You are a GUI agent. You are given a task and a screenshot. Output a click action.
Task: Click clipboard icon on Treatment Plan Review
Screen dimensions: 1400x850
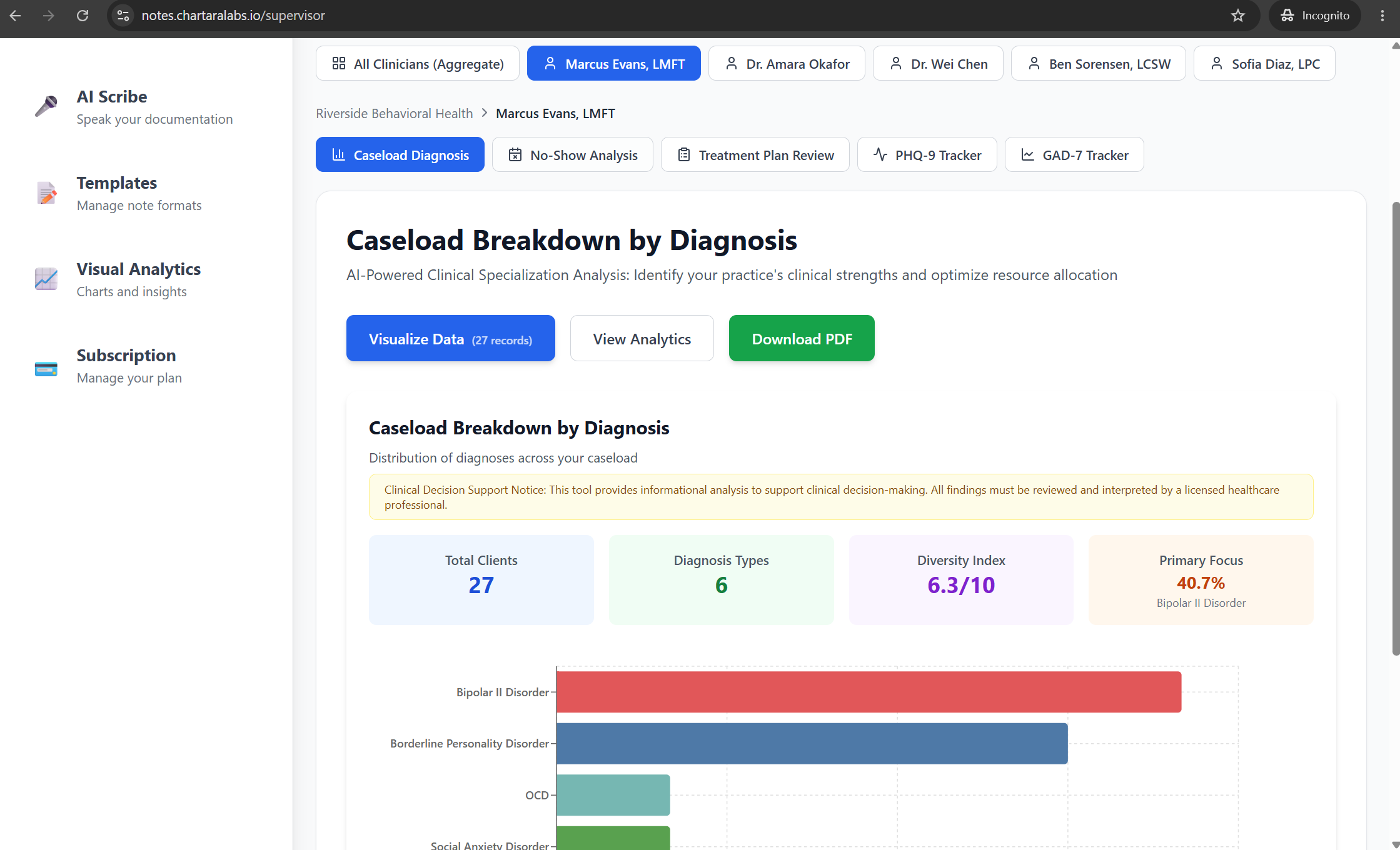click(684, 154)
